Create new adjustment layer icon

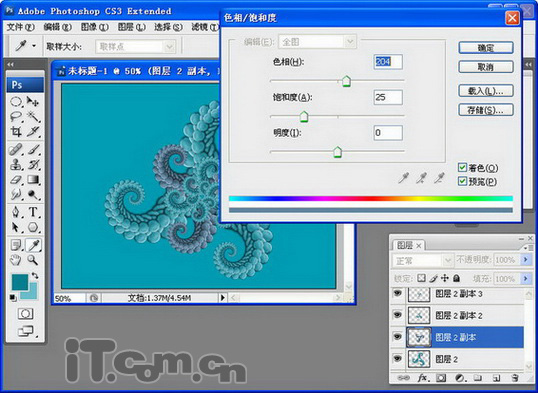click(459, 378)
